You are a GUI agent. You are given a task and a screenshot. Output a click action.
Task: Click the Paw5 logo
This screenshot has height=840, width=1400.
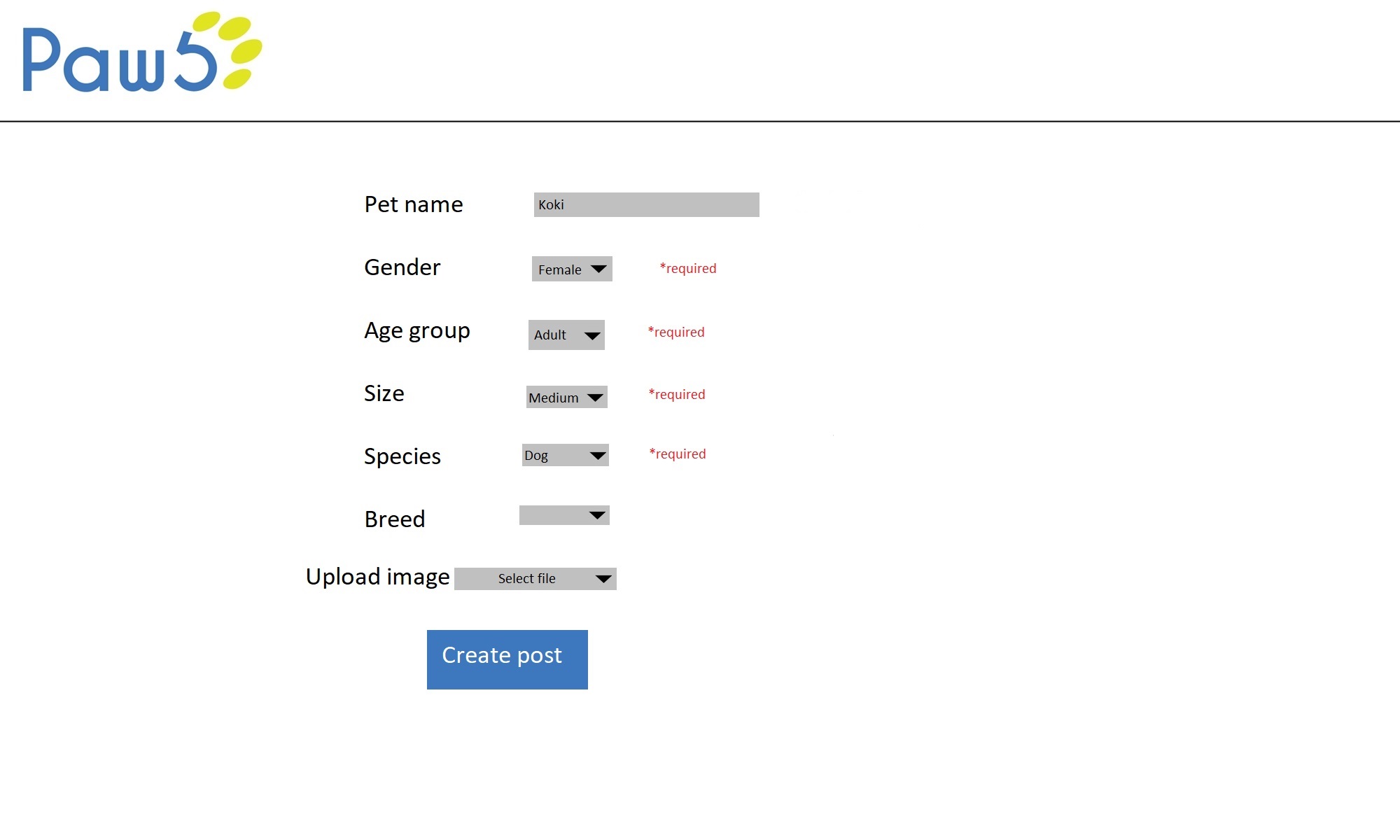coord(142,52)
